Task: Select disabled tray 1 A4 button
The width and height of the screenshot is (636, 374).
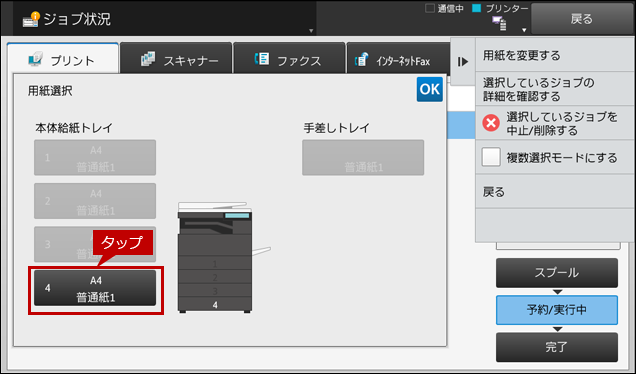Action: 95,158
